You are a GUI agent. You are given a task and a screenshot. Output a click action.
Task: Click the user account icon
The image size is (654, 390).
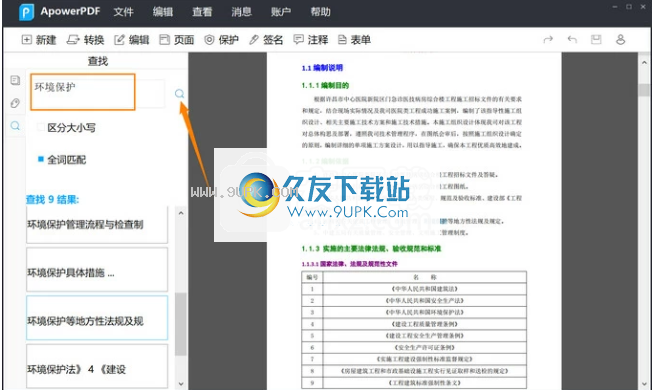pos(621,40)
